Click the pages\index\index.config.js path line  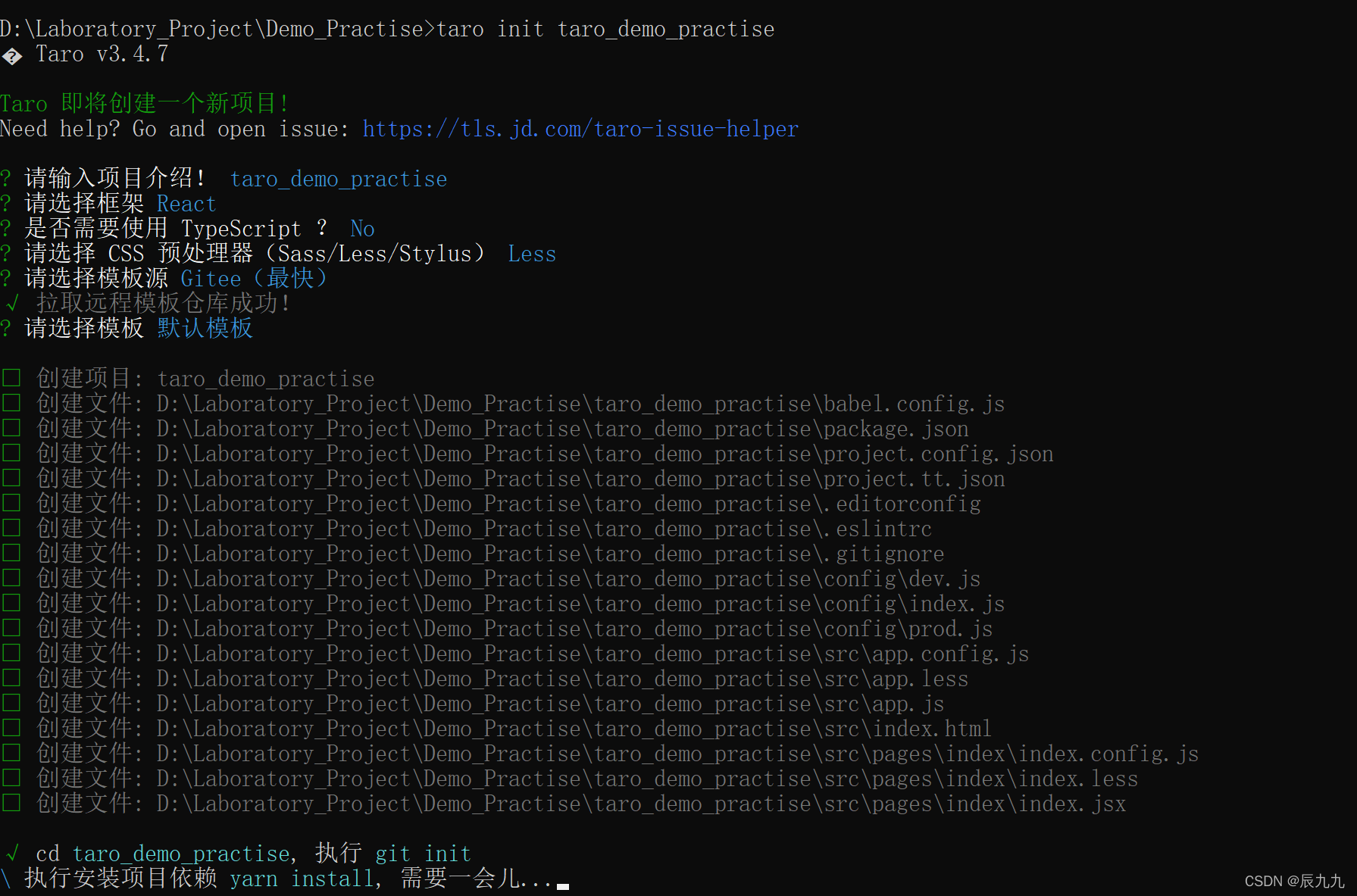coord(618,754)
